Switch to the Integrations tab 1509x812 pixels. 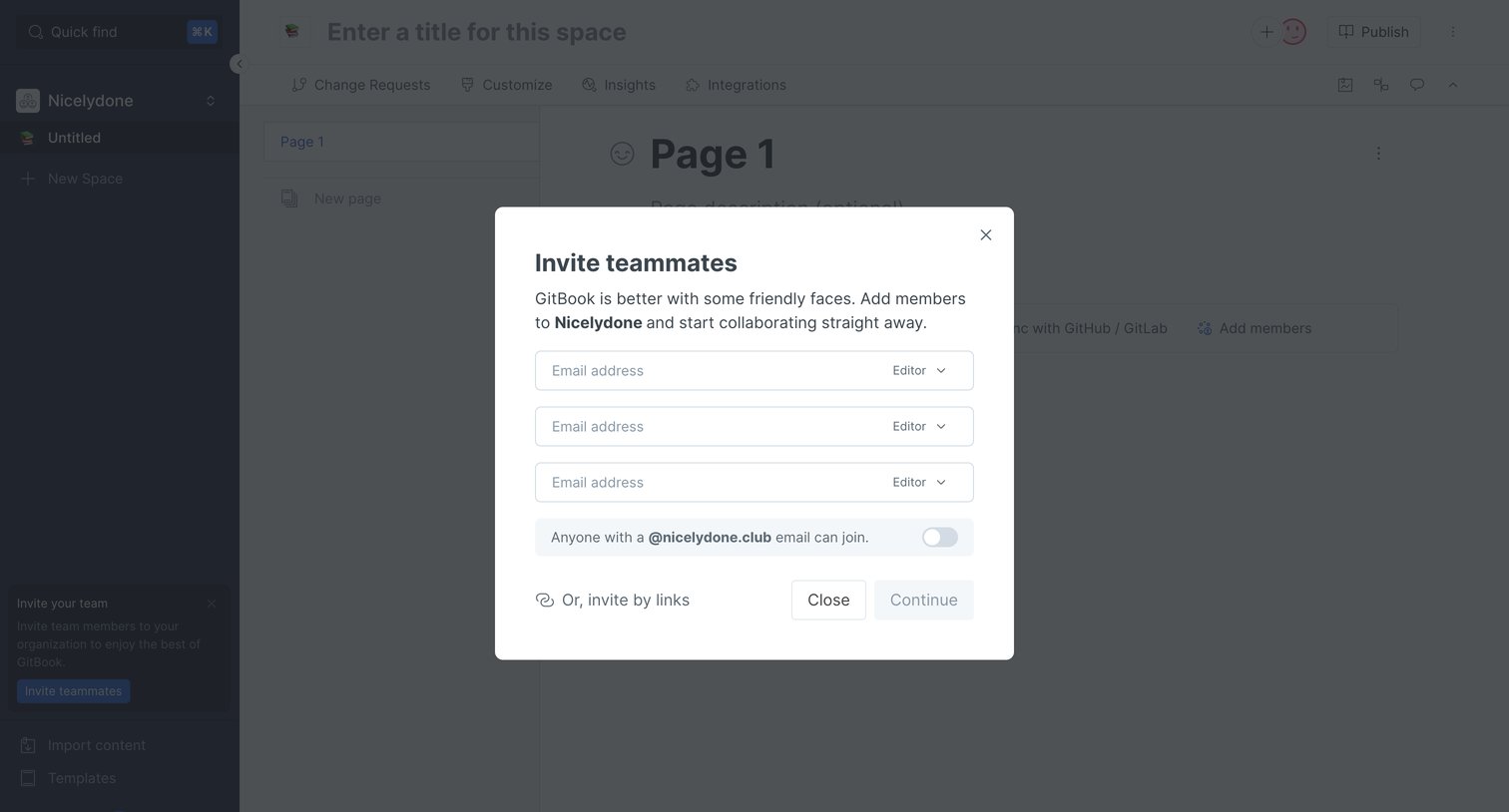point(737,85)
